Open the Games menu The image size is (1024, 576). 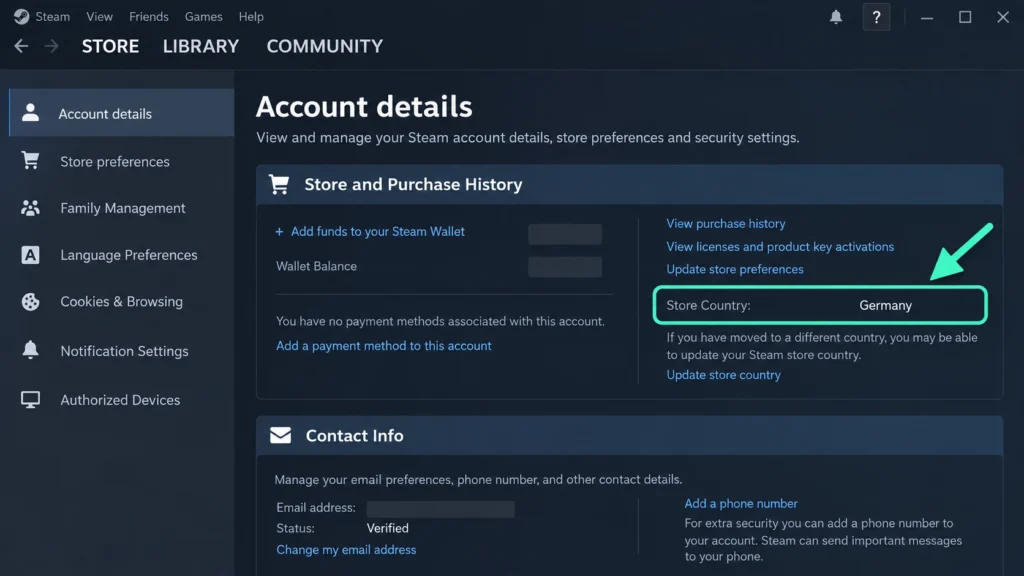[203, 16]
